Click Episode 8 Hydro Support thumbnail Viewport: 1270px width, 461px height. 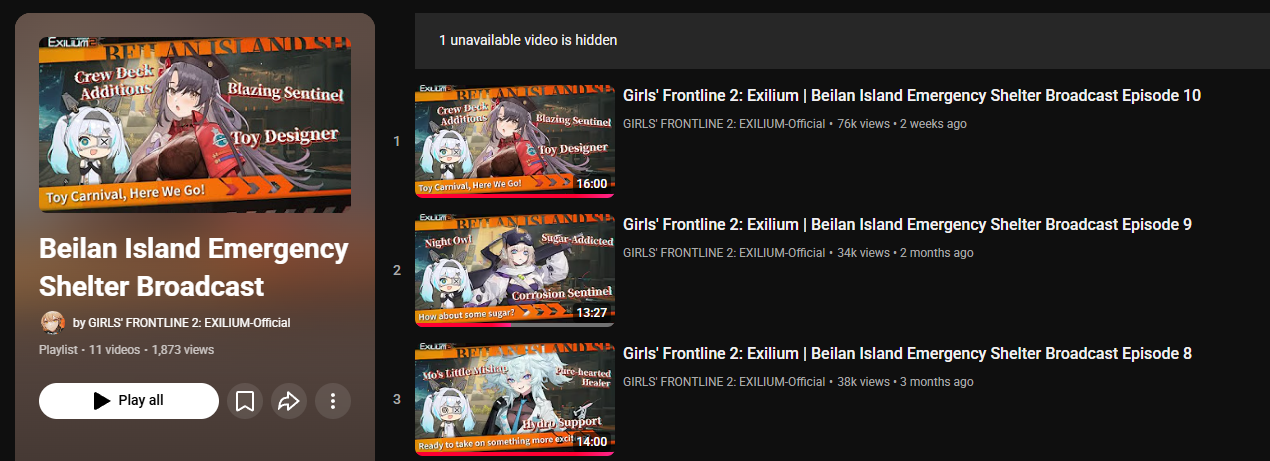[515, 399]
